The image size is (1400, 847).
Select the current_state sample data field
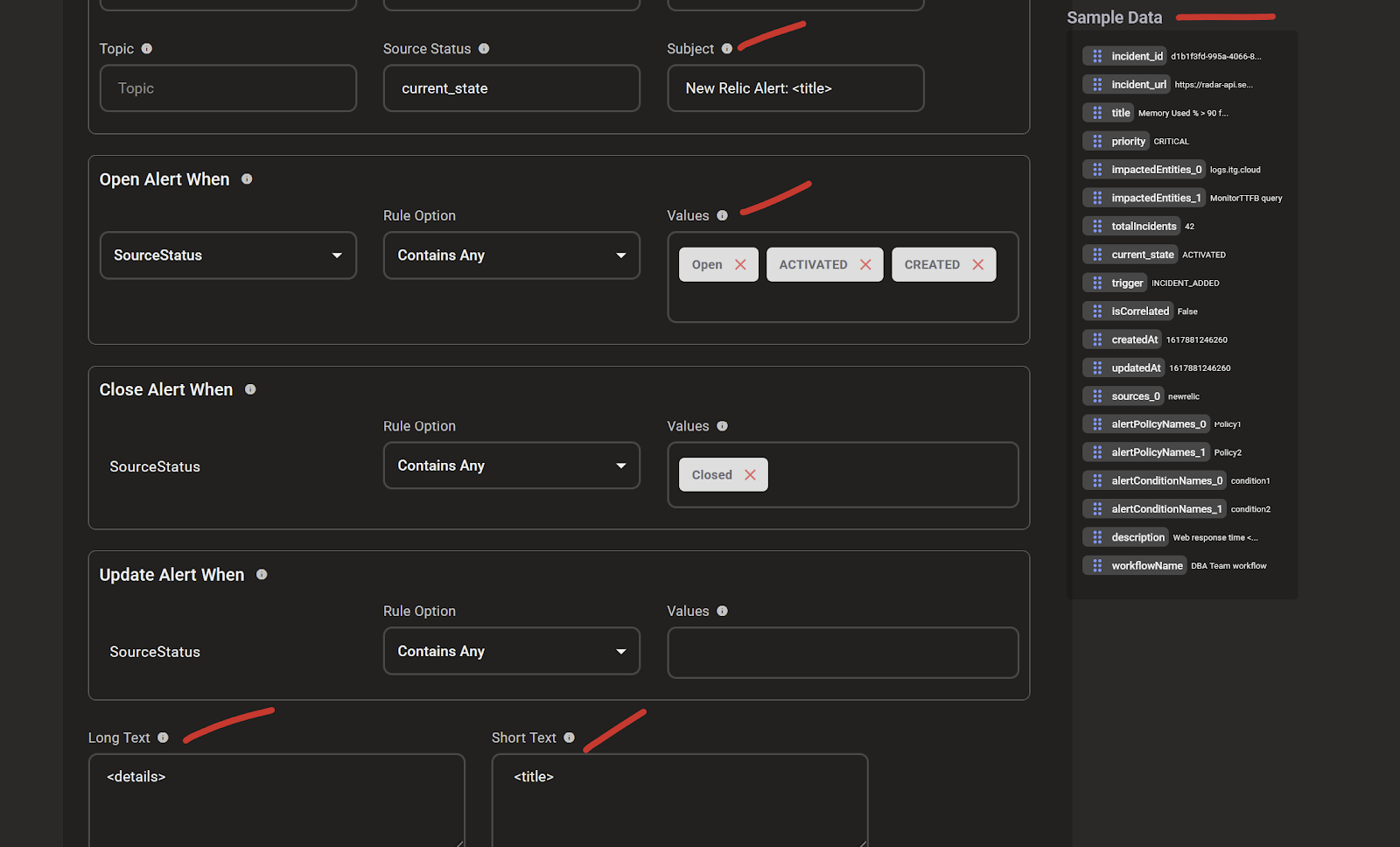[x=1142, y=255]
